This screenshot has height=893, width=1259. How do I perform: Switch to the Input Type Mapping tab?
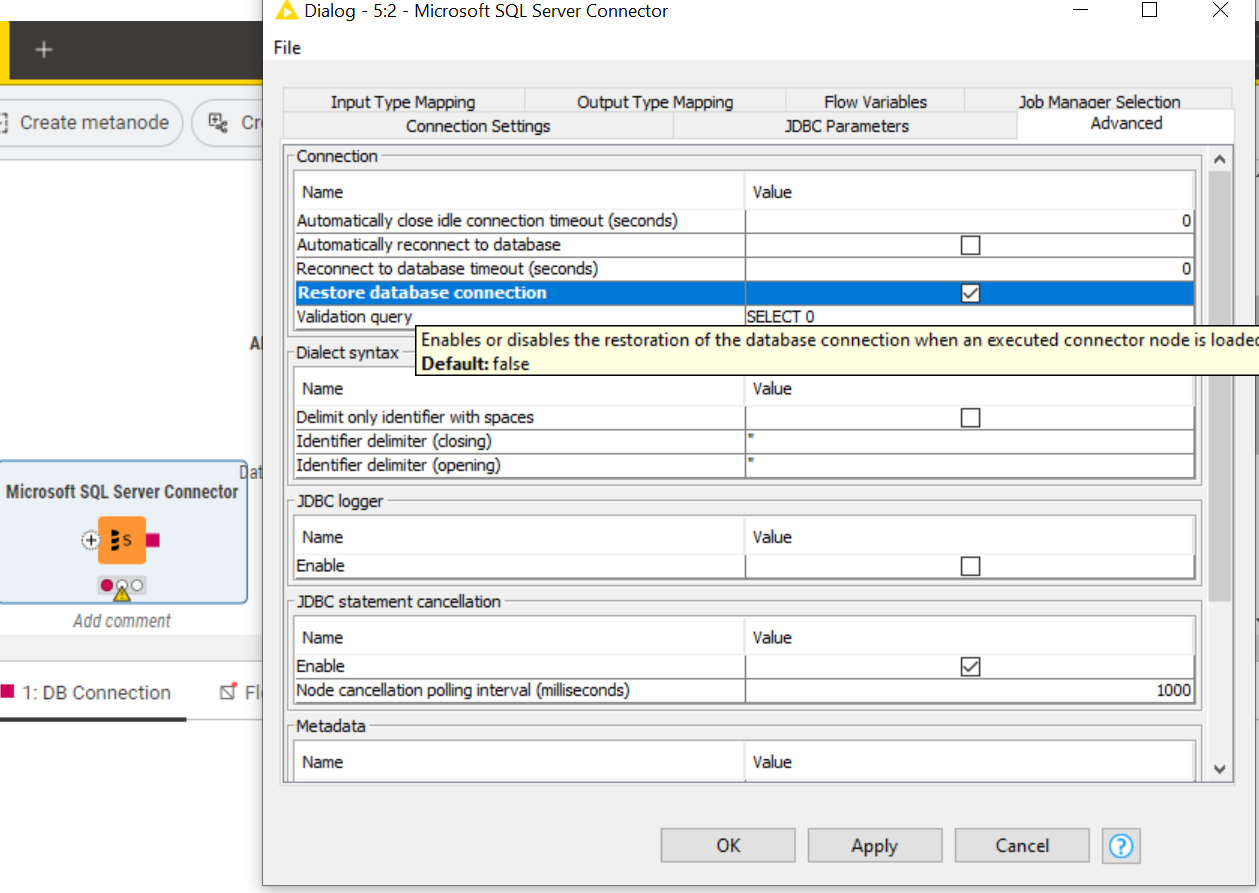tap(403, 102)
